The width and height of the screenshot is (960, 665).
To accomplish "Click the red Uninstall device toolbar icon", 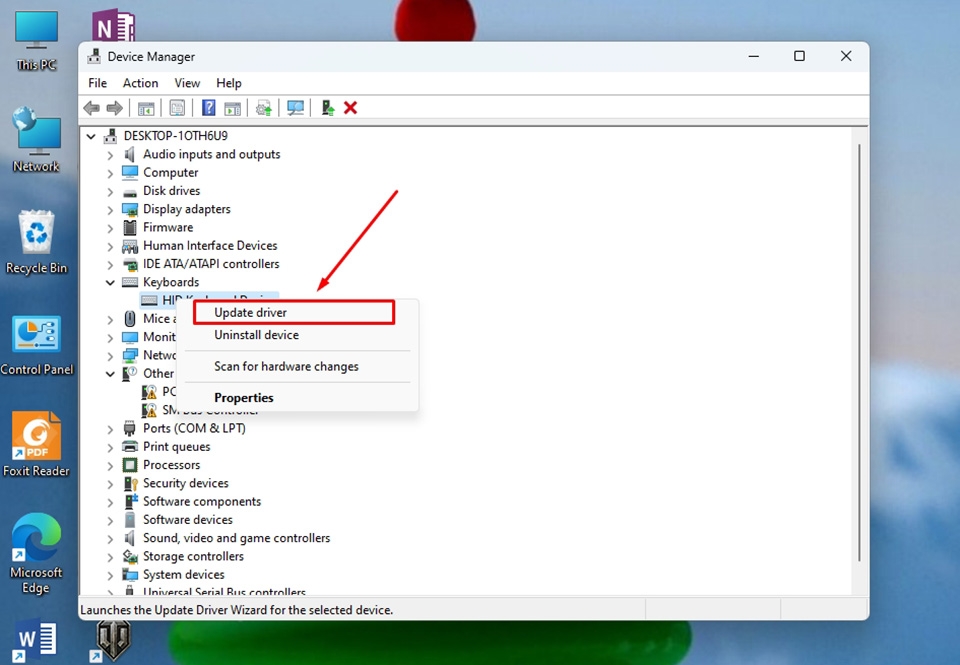I will pos(350,107).
